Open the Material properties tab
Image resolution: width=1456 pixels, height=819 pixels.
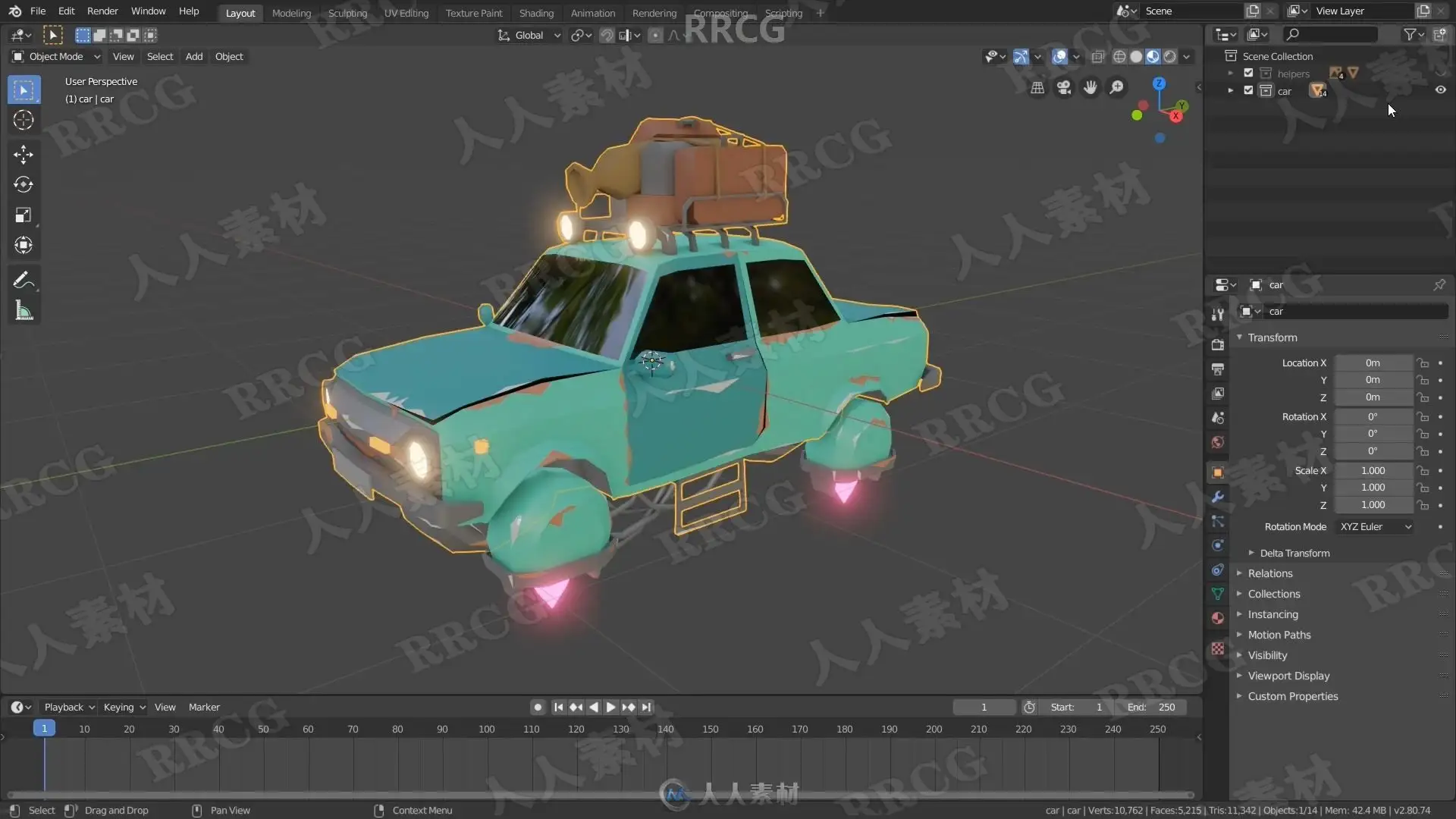tap(1218, 618)
